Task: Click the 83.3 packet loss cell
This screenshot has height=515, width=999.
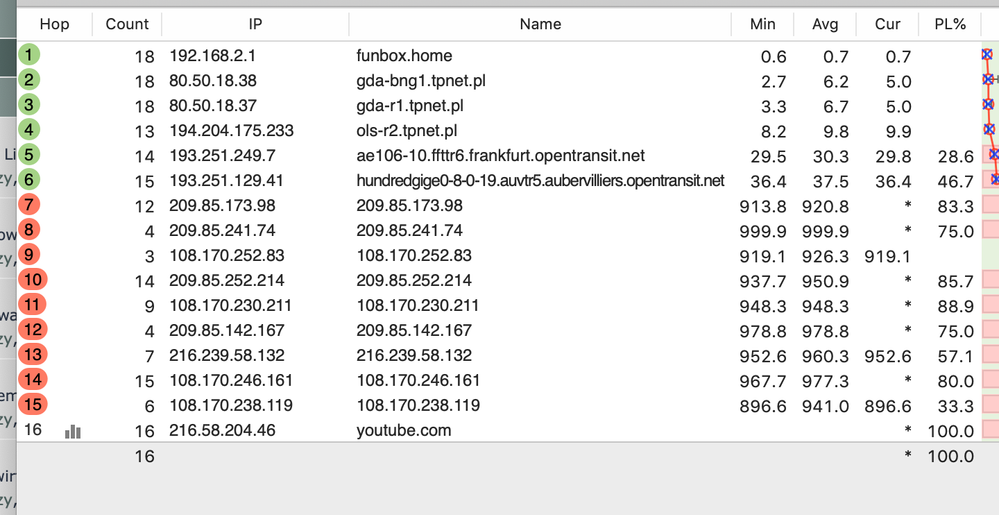Action: tap(957, 206)
